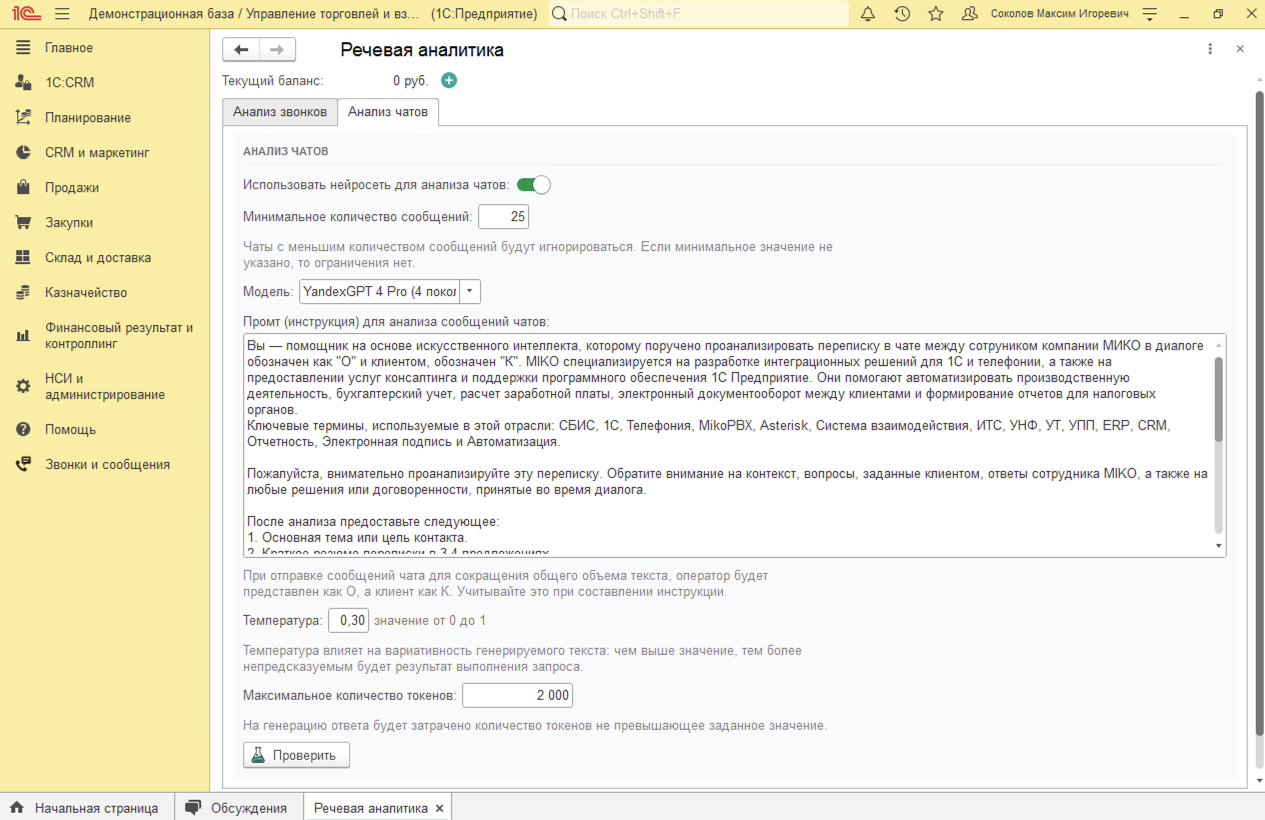The width and height of the screenshot is (1265, 820).
Task: Toggle neural network chat analysis switch
Action: coord(533,185)
